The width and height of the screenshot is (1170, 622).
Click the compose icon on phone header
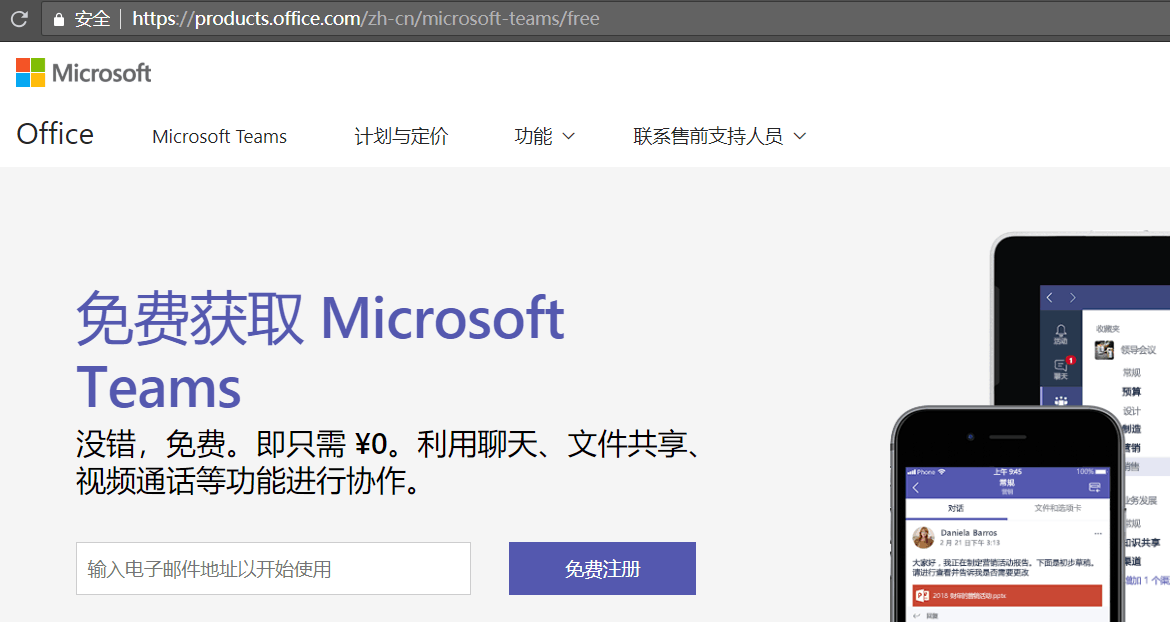coord(1095,487)
